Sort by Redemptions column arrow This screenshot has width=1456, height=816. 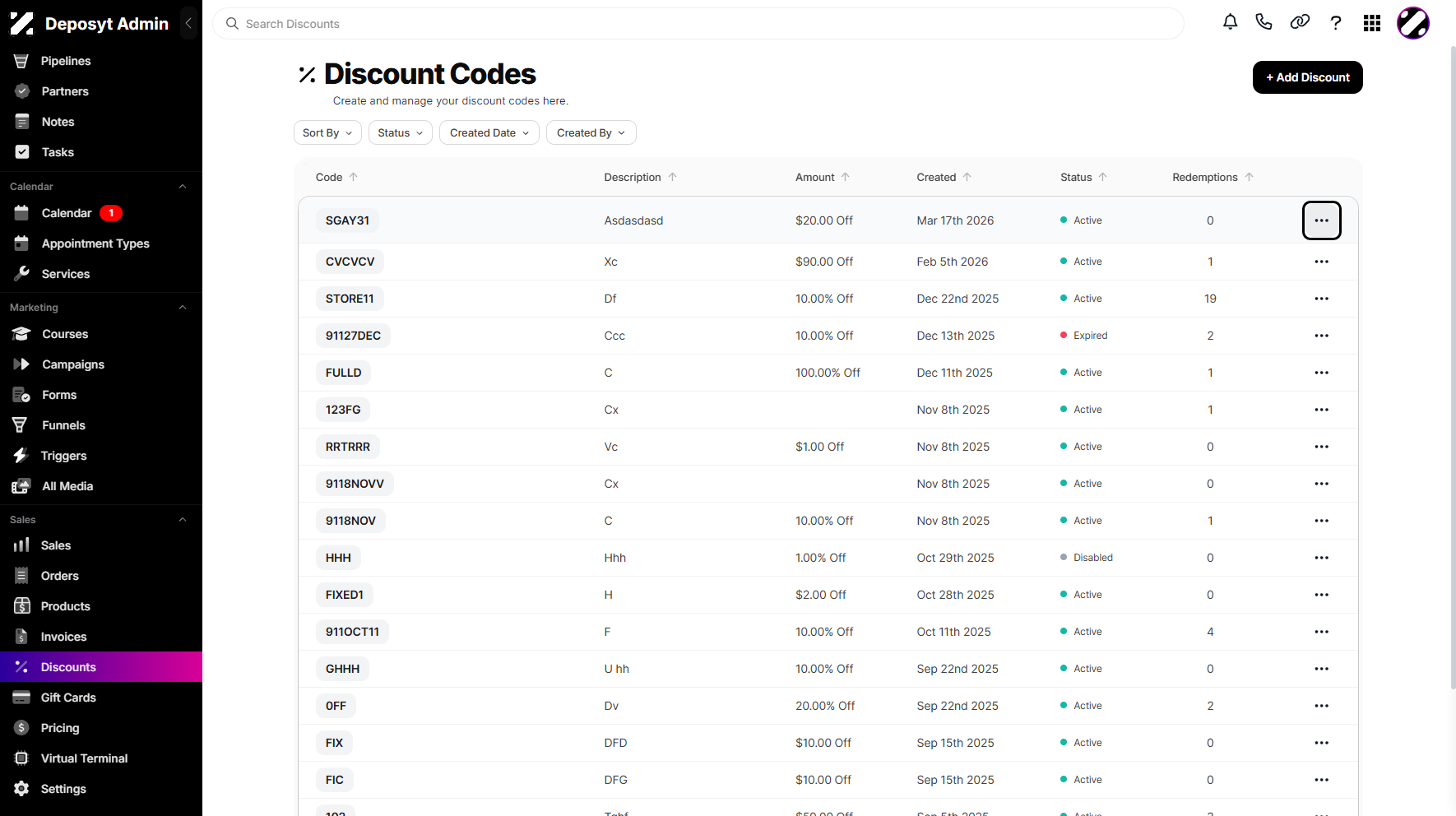tap(1250, 177)
